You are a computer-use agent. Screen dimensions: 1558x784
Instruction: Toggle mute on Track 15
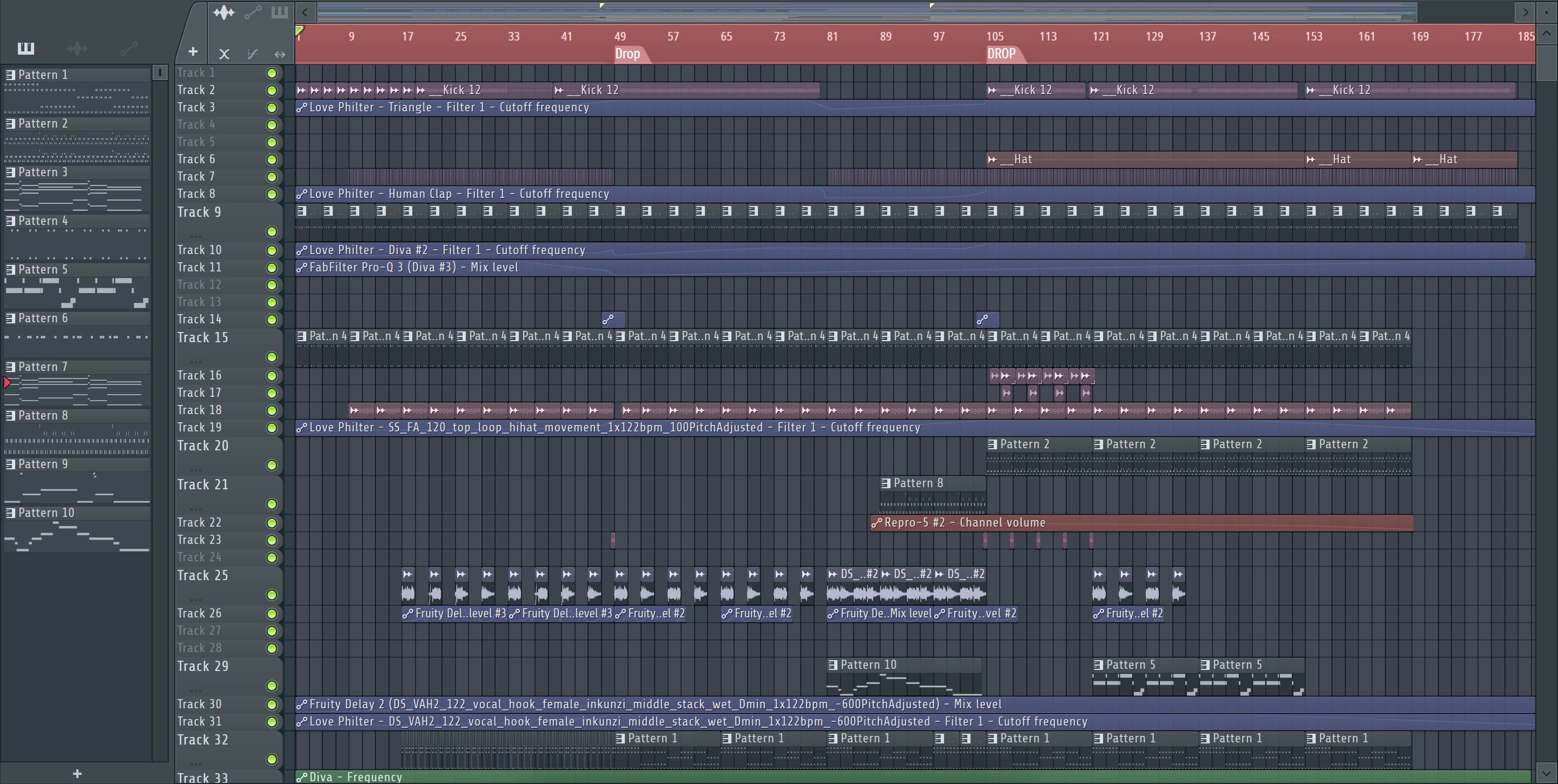pyautogui.click(x=272, y=357)
